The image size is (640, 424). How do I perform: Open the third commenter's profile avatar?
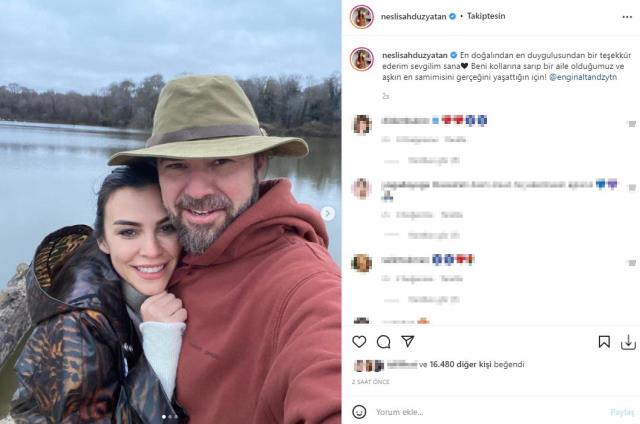pos(361,263)
